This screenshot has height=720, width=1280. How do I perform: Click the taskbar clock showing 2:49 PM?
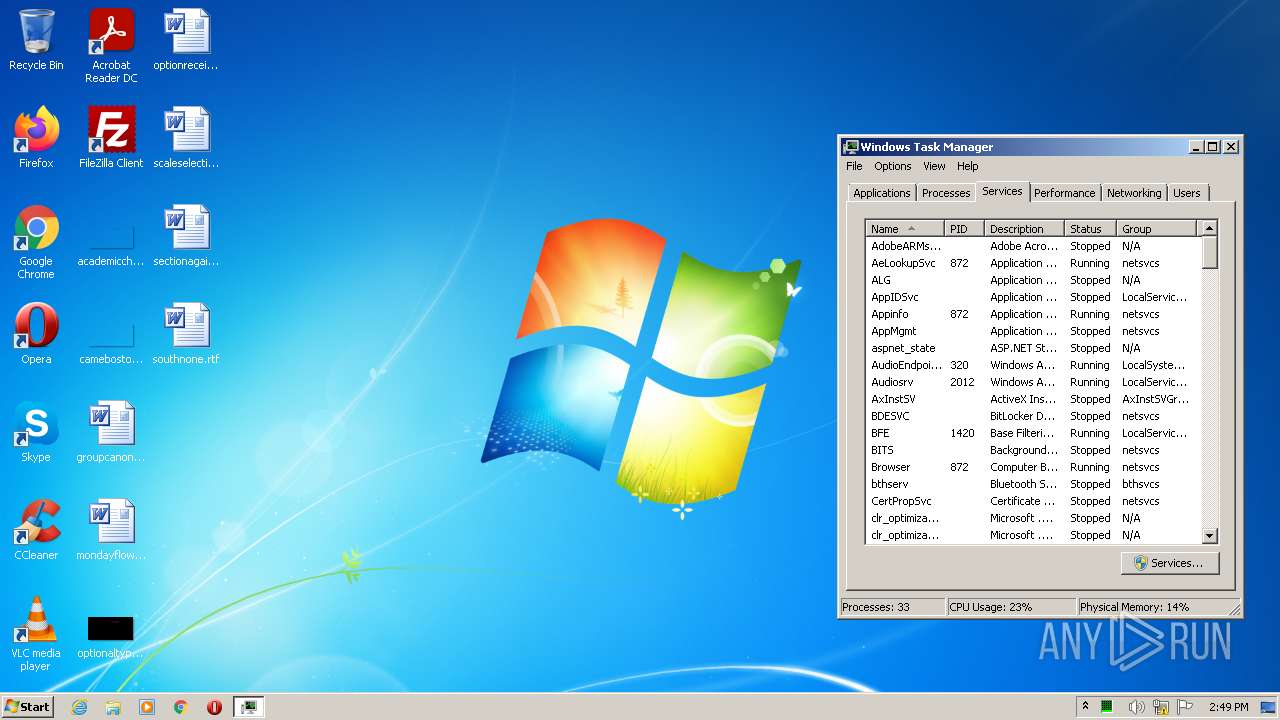[x=1229, y=707]
